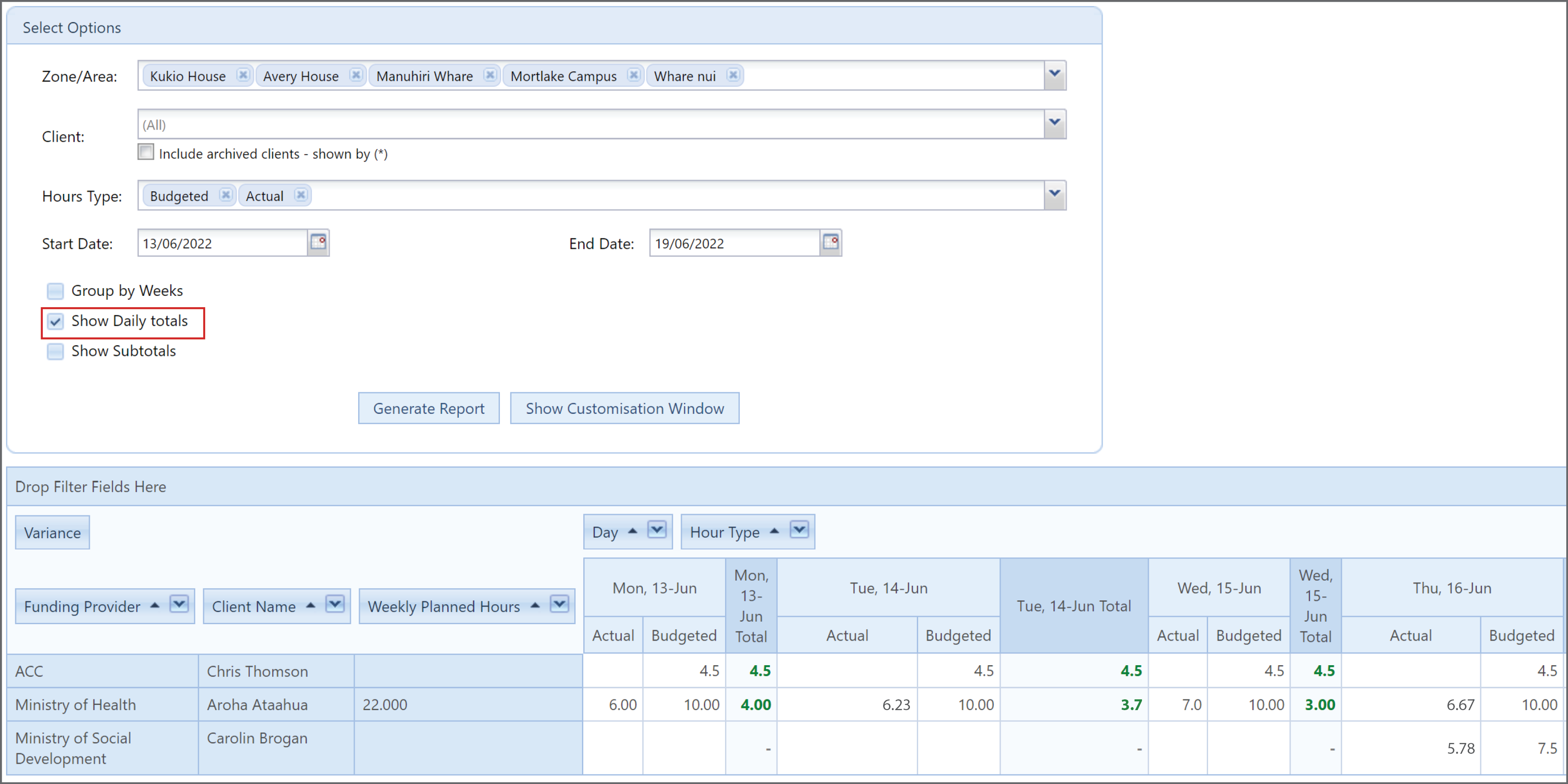Enable Show Subtotals option
This screenshot has height=784, width=1568.
click(x=55, y=351)
